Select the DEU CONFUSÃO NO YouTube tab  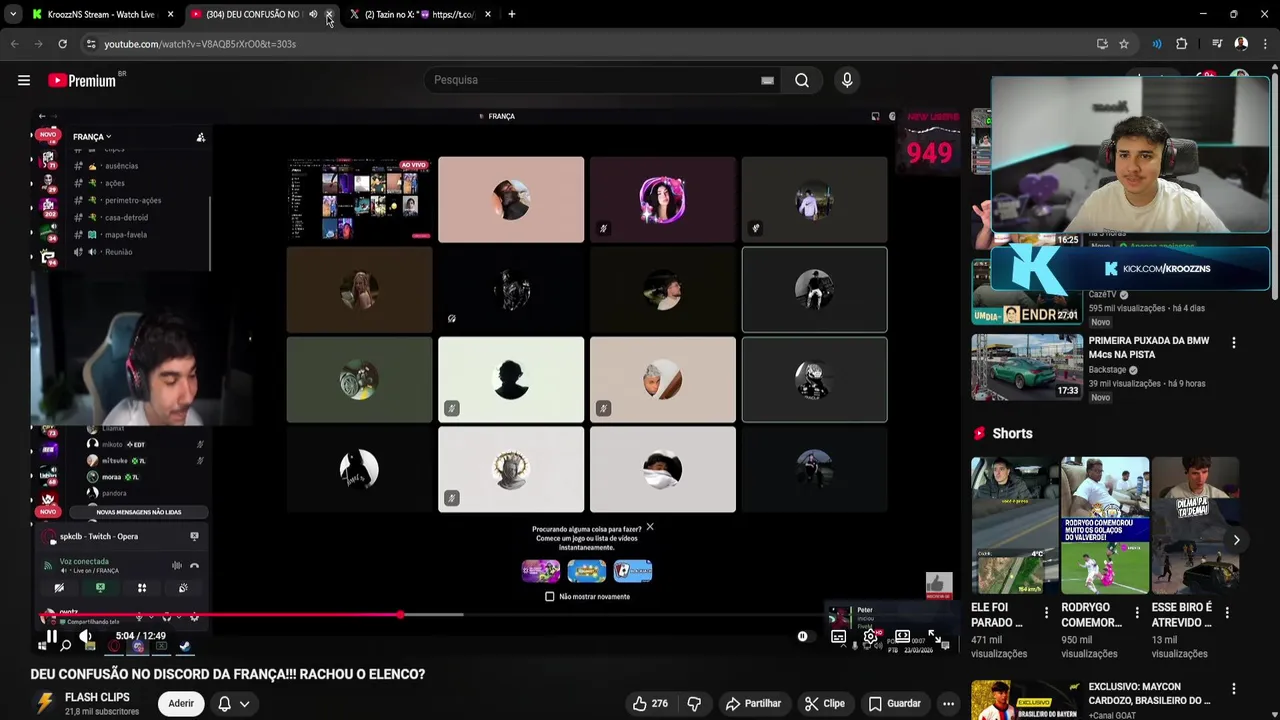[250, 14]
